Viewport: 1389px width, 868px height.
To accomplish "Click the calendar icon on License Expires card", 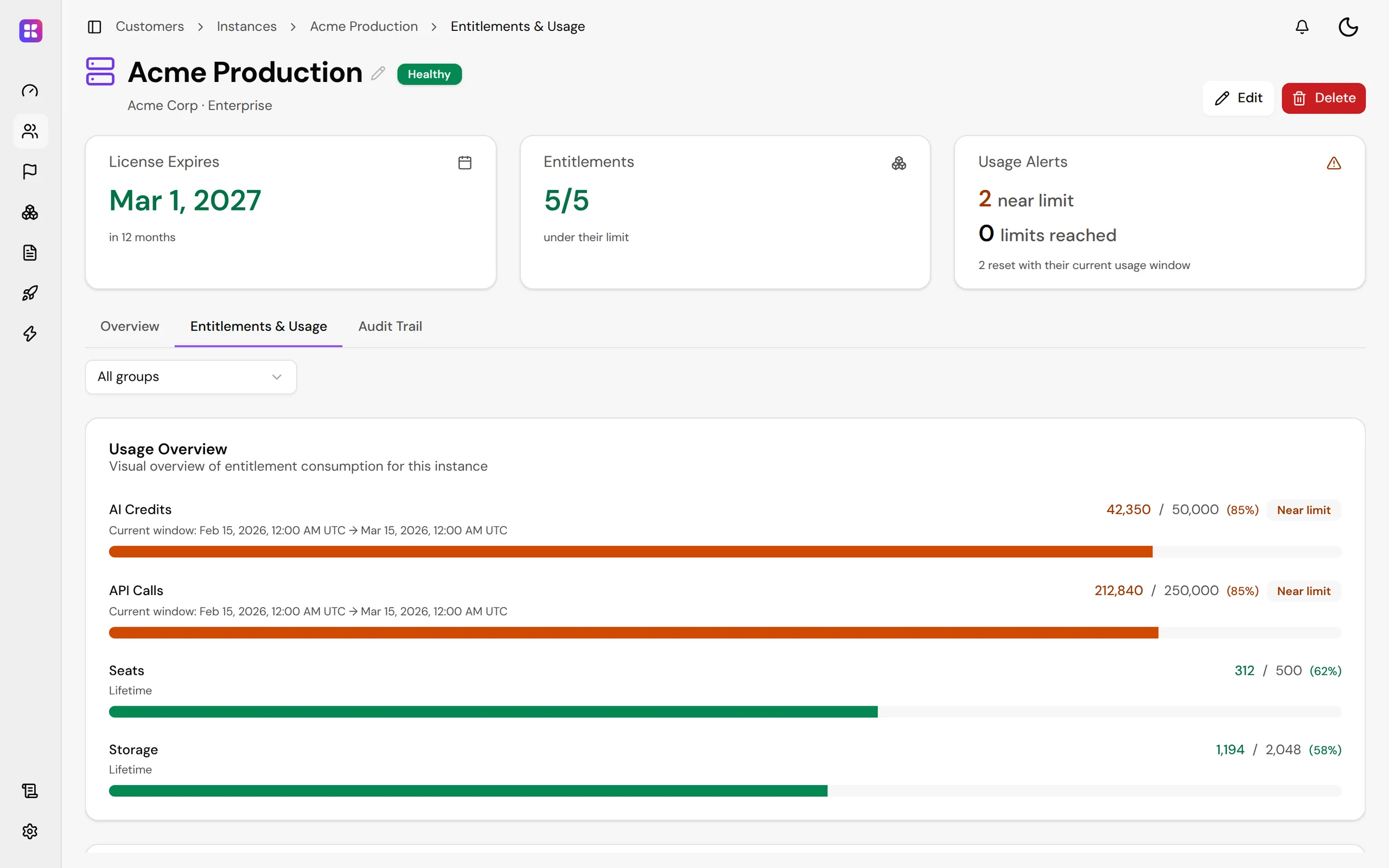I will click(465, 163).
